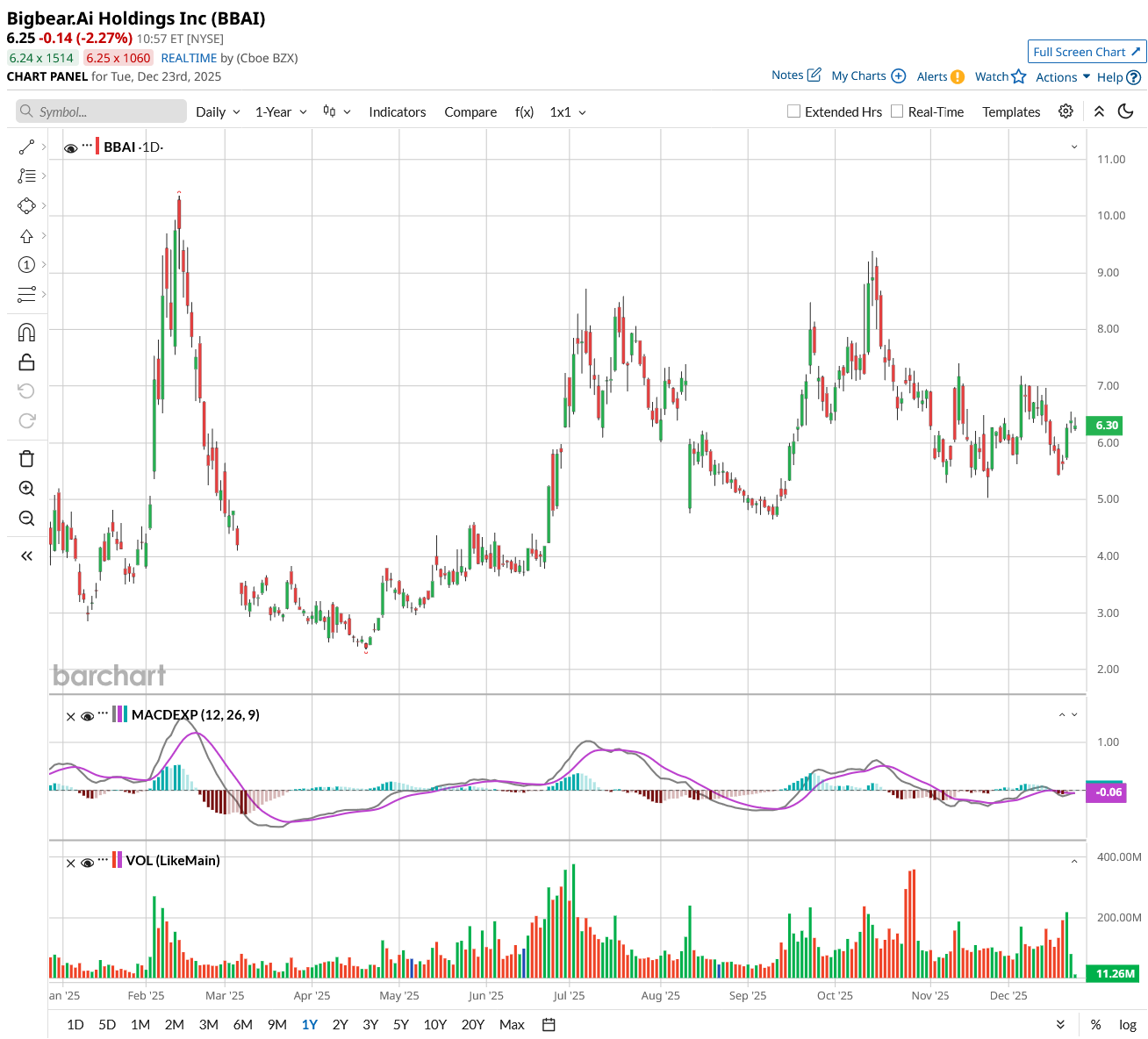Open the 1-Year period dropdown
The image size is (1148, 1039).
(281, 111)
